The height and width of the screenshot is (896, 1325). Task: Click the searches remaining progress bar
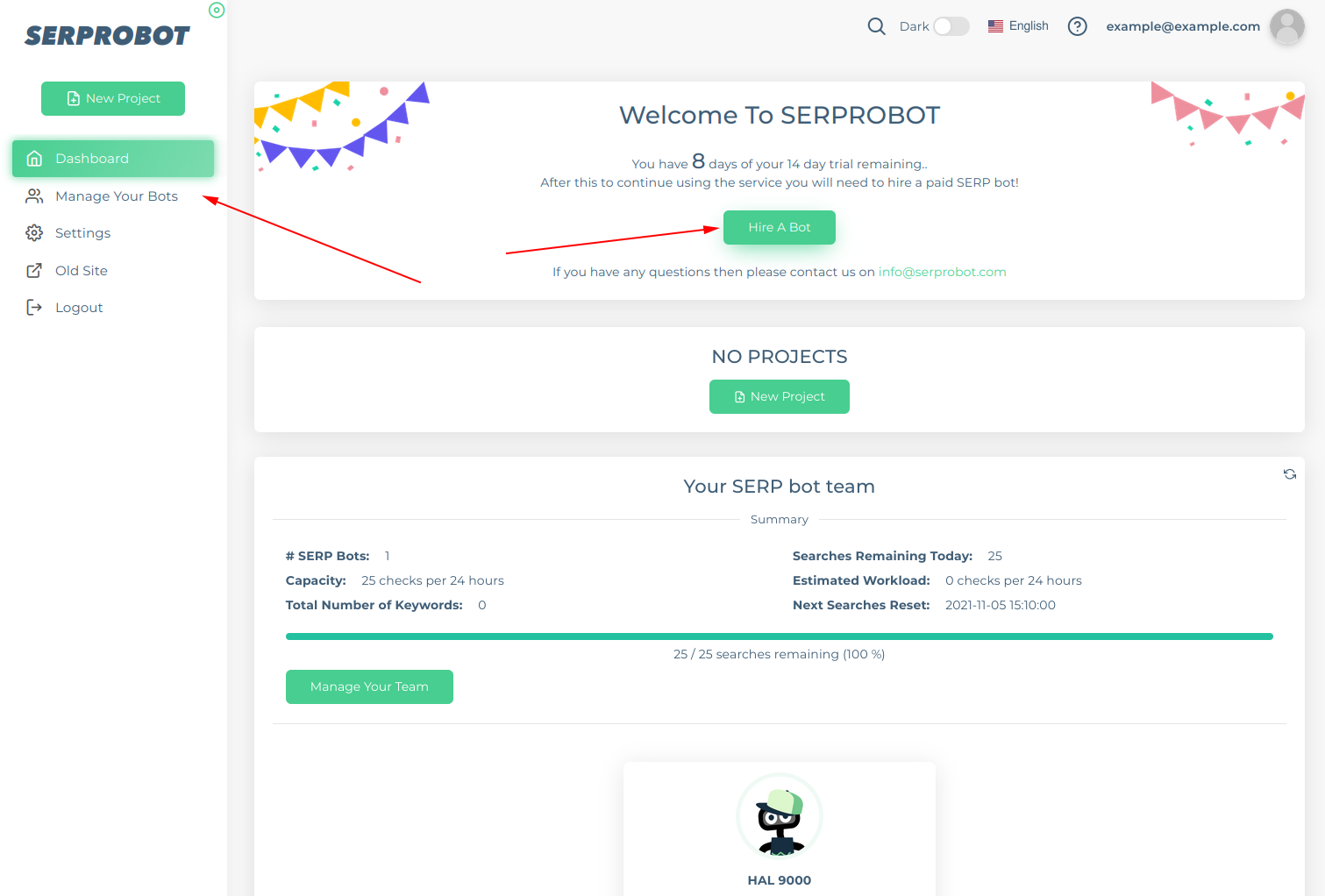click(780, 636)
